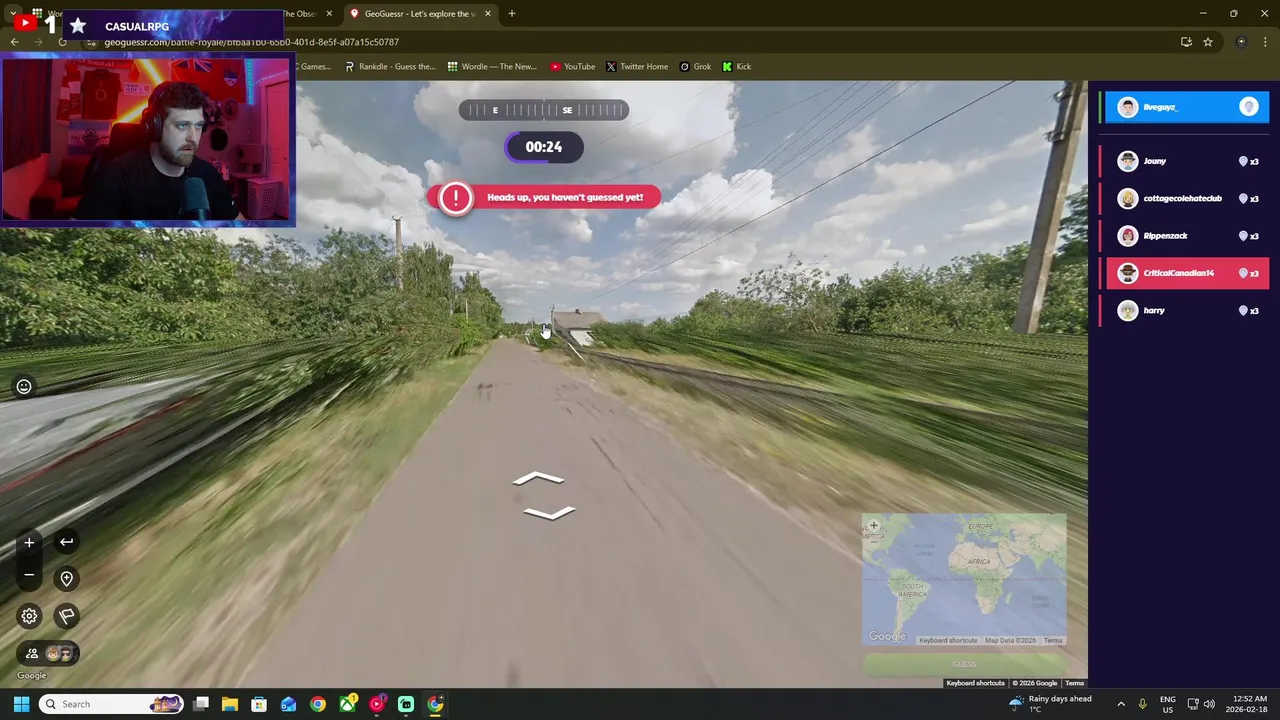Select player Jouny in list
This screenshot has height=720, width=1280.
[1186, 161]
